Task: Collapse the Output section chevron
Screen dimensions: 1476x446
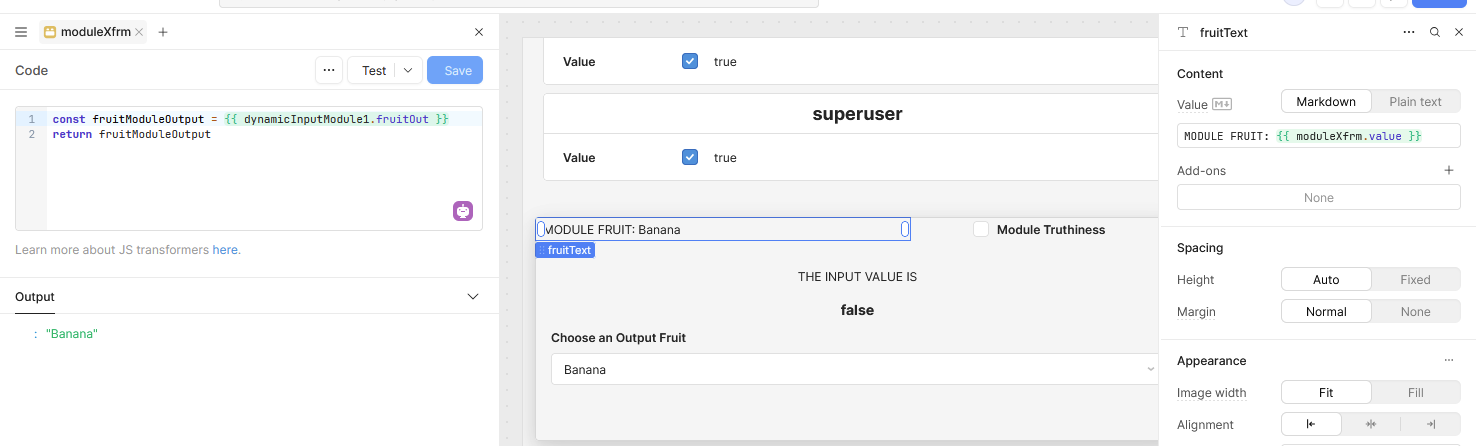Action: (x=474, y=297)
